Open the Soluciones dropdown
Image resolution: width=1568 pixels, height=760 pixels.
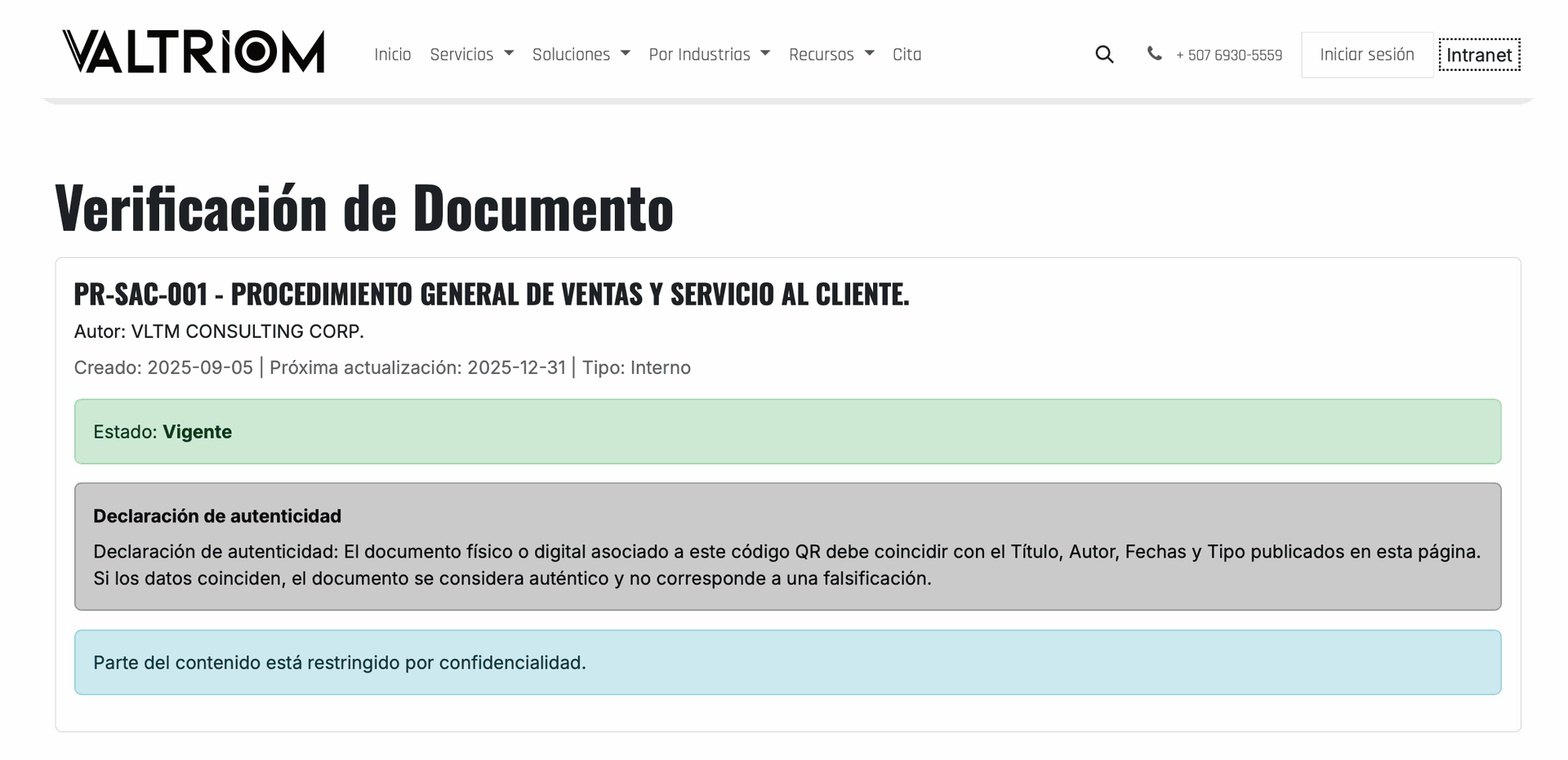(581, 55)
